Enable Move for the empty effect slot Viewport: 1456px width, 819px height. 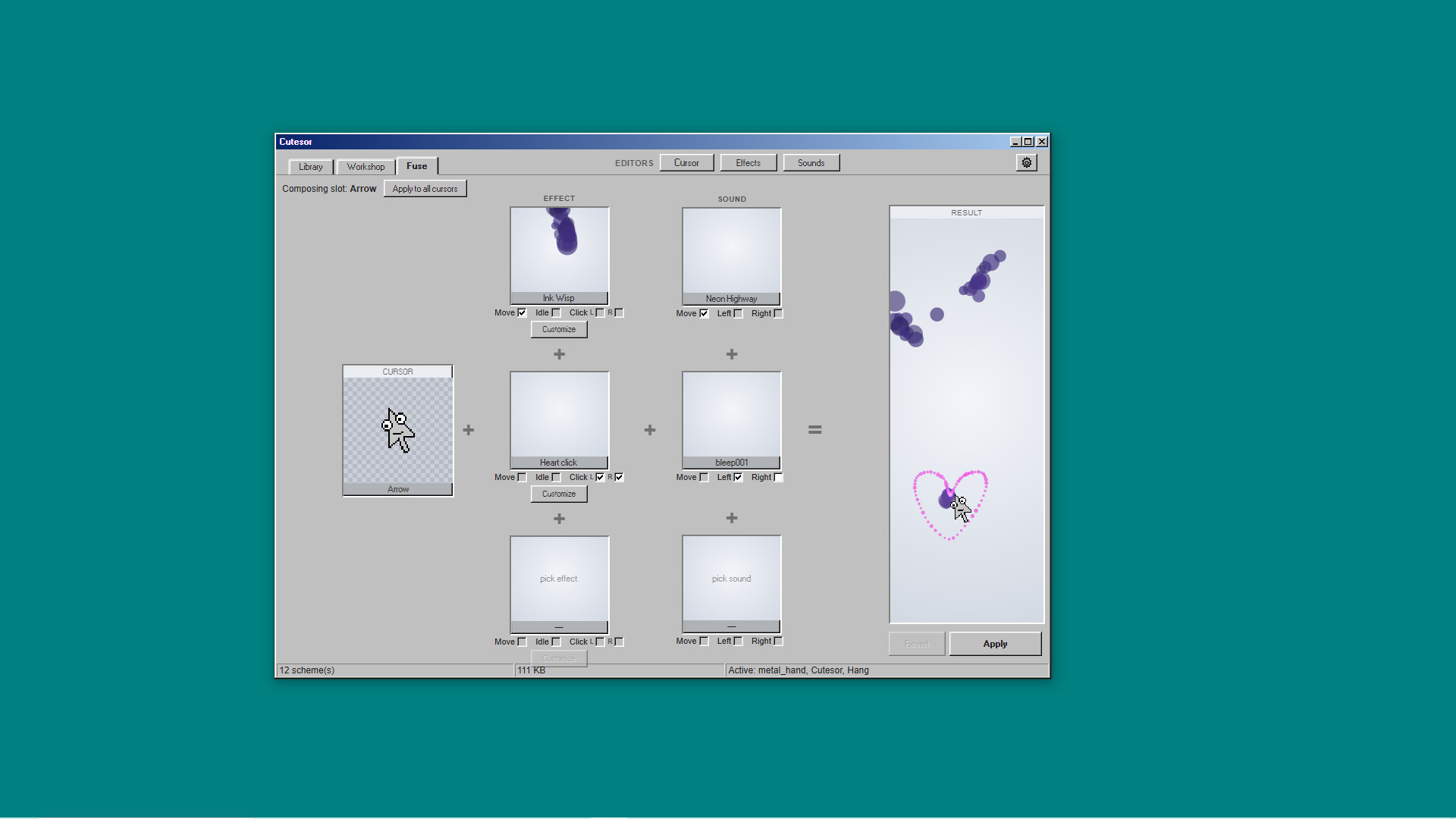point(522,642)
